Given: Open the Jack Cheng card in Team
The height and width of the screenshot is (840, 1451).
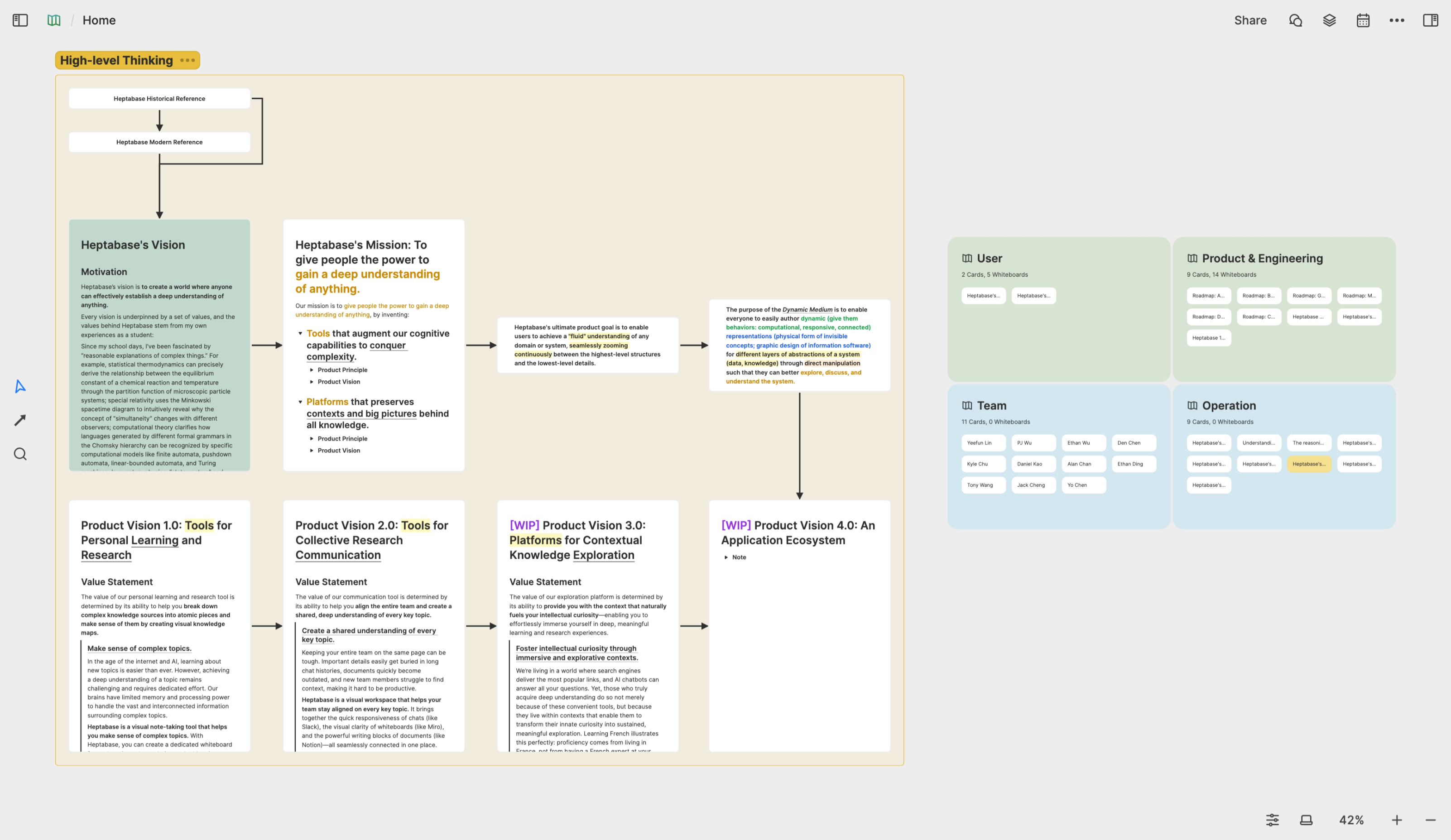Looking at the screenshot, I should [1033, 485].
